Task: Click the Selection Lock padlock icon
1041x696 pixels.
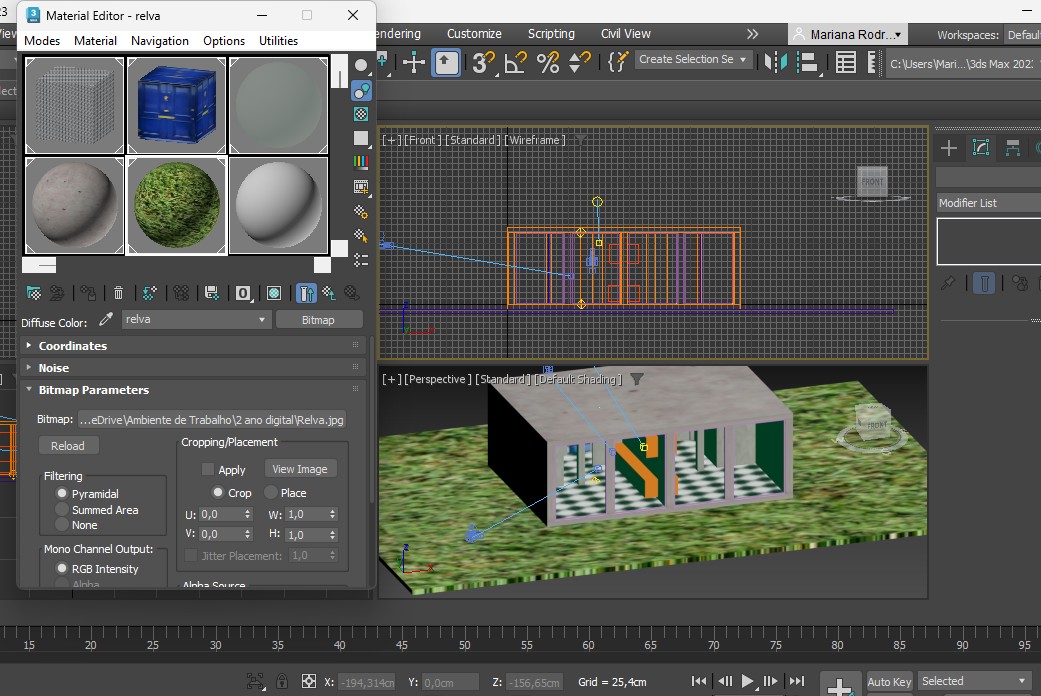Action: 282,682
